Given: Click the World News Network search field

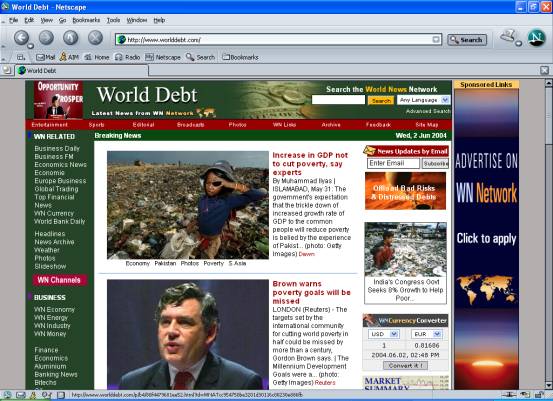Looking at the screenshot, I should click(338, 100).
